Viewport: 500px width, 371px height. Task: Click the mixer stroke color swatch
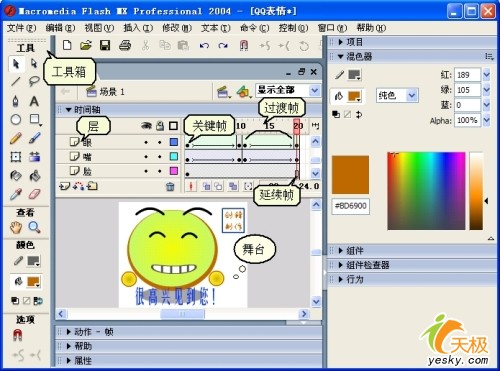pos(354,75)
